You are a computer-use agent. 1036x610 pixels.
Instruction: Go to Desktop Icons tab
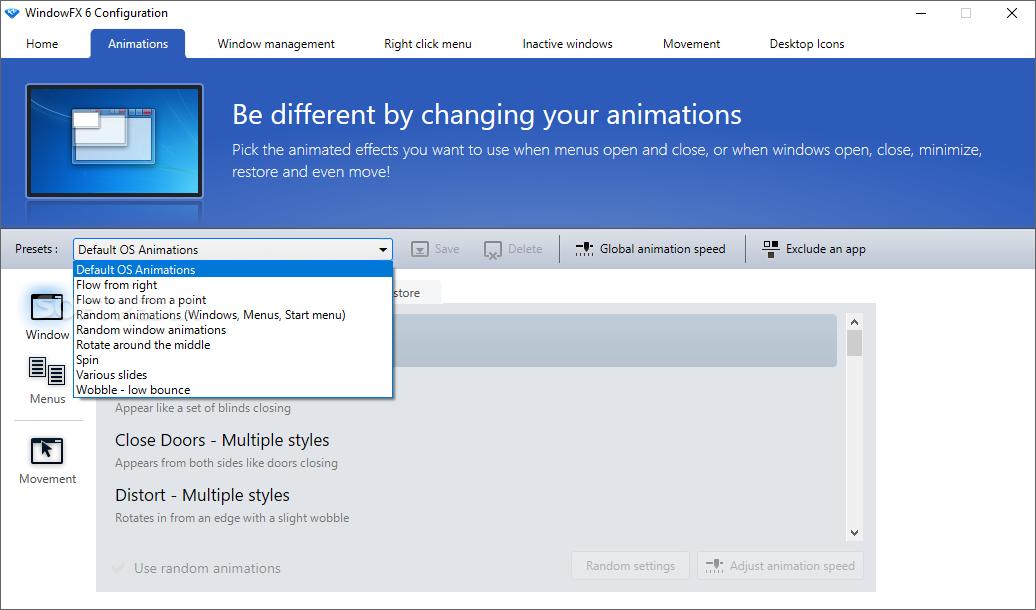(x=807, y=44)
